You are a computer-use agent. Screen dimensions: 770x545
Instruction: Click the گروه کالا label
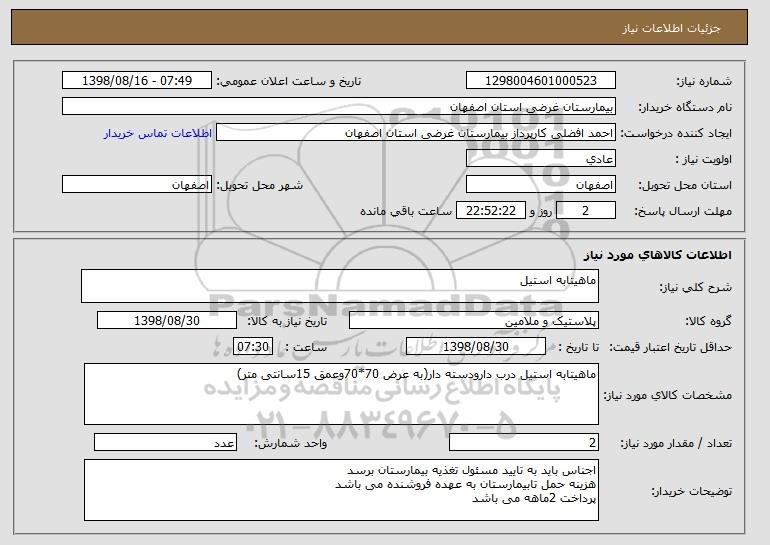click(708, 321)
